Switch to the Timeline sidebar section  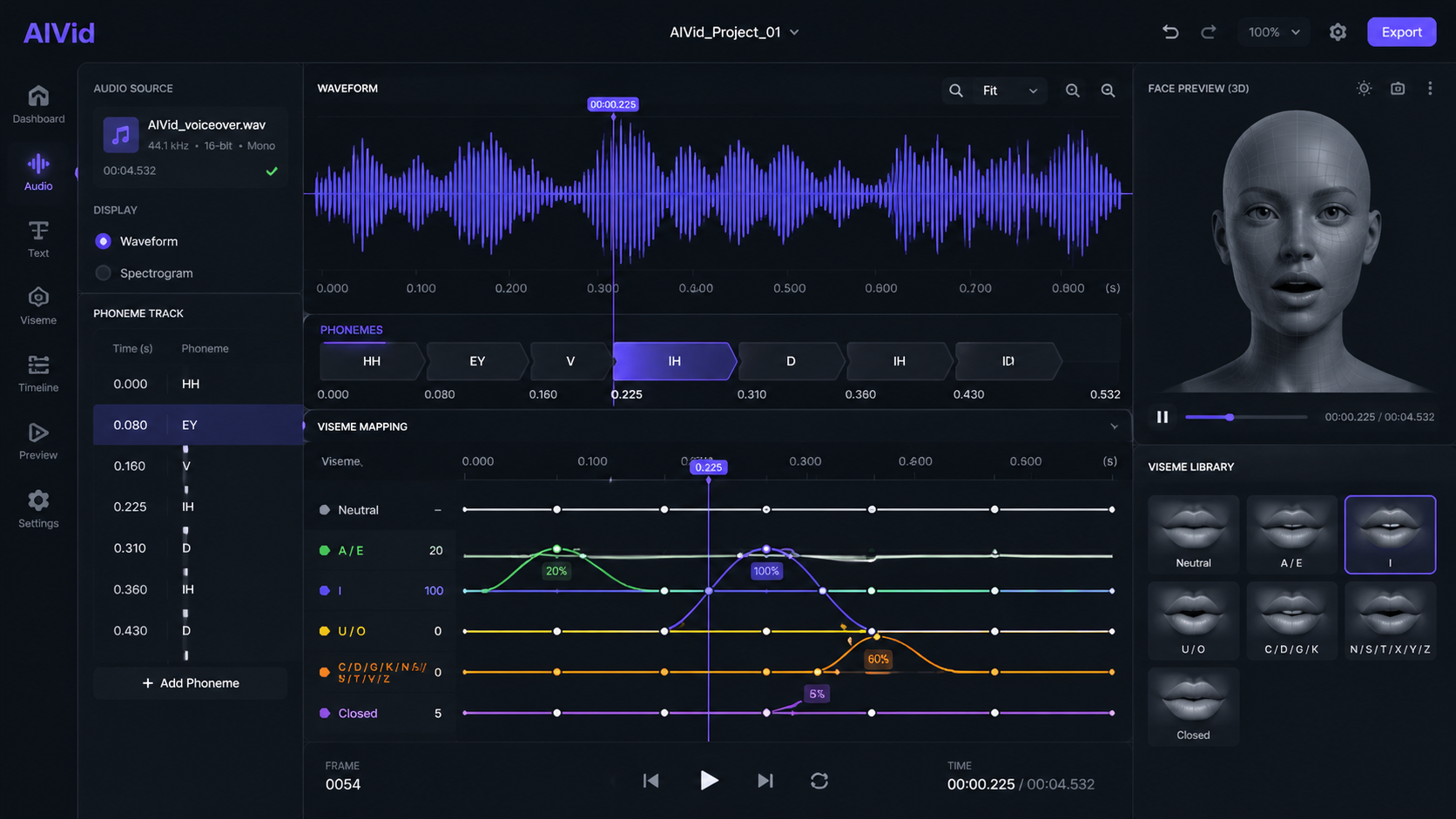pyautogui.click(x=38, y=373)
